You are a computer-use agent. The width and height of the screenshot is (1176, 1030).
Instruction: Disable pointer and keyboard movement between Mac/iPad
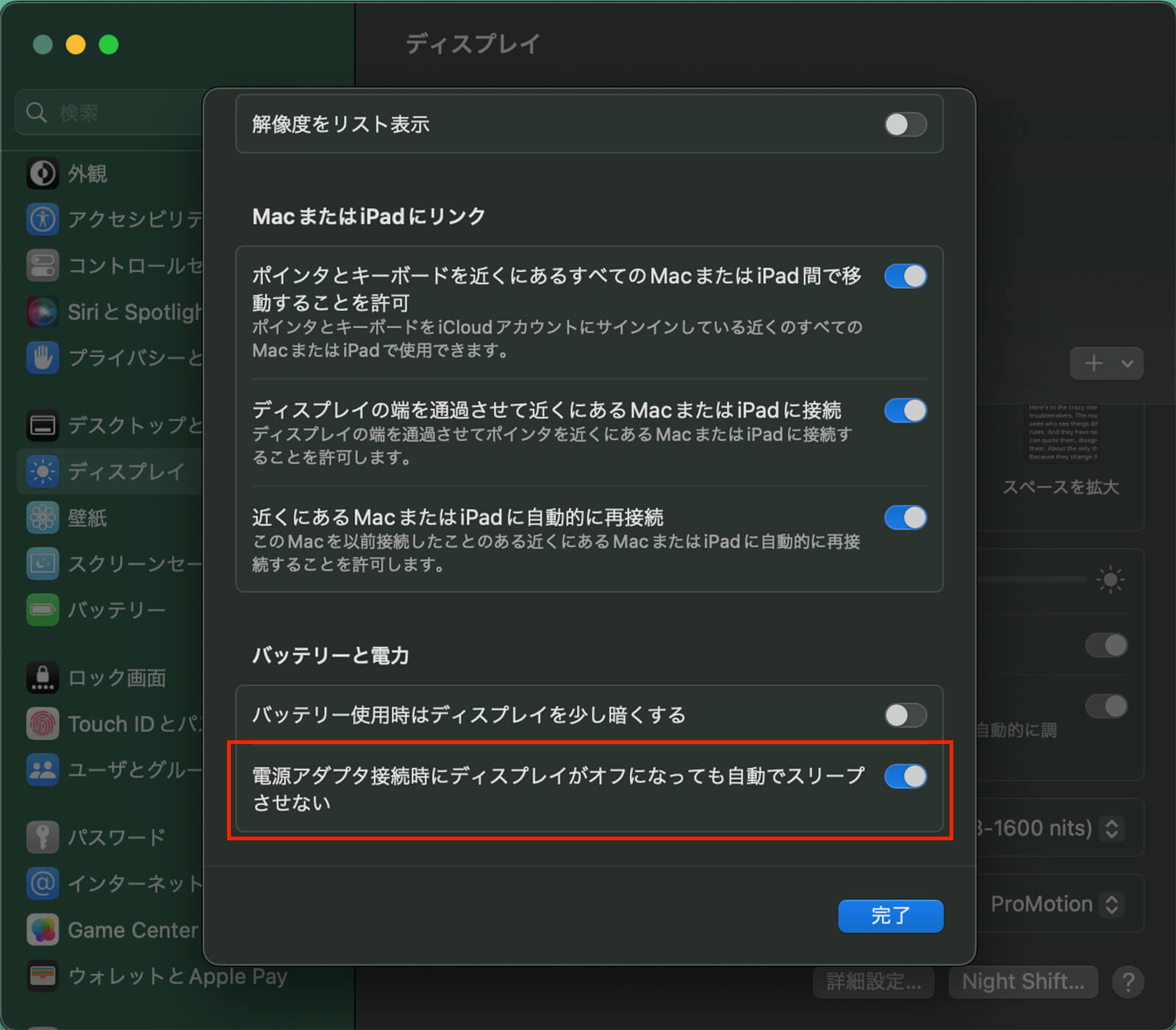tap(906, 276)
